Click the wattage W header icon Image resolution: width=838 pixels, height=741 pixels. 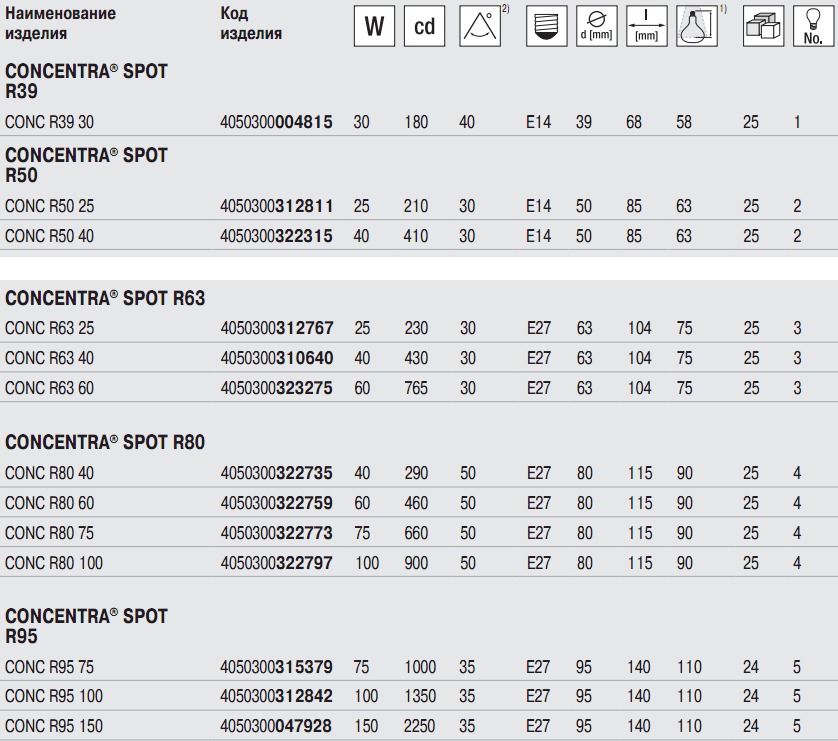pos(374,26)
